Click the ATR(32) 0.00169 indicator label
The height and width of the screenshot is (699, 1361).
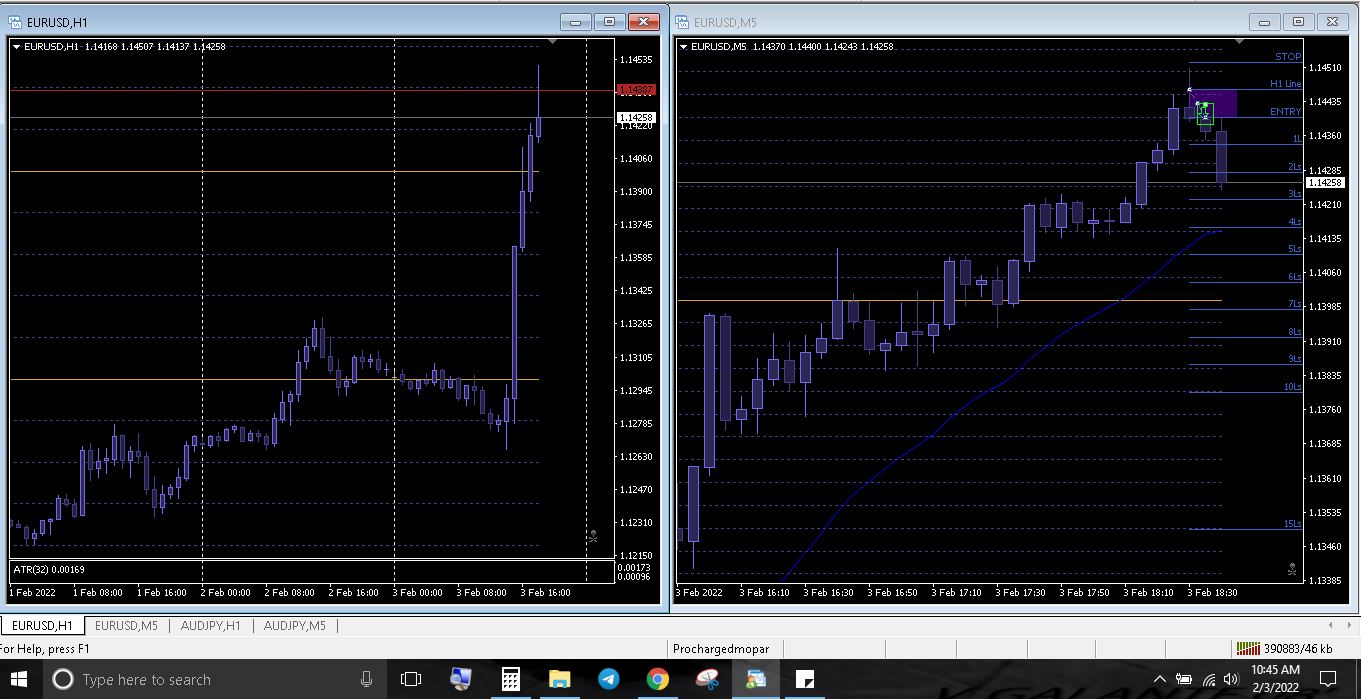click(49, 569)
